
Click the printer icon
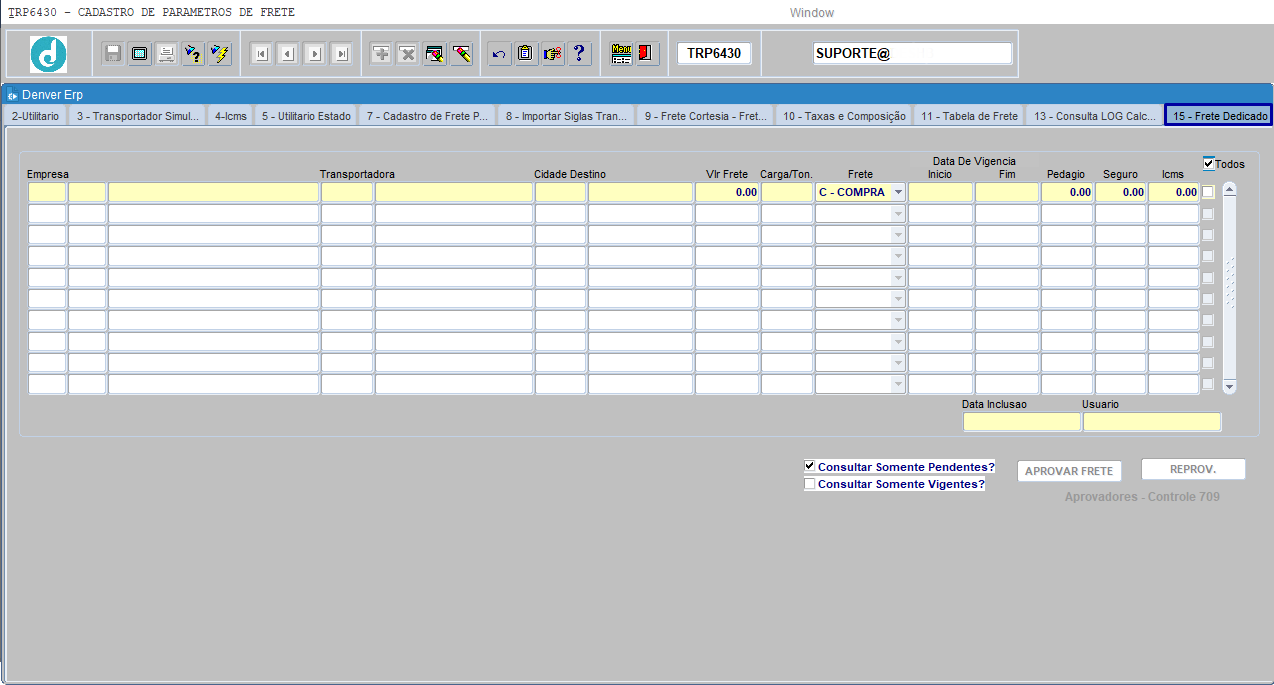pos(167,54)
